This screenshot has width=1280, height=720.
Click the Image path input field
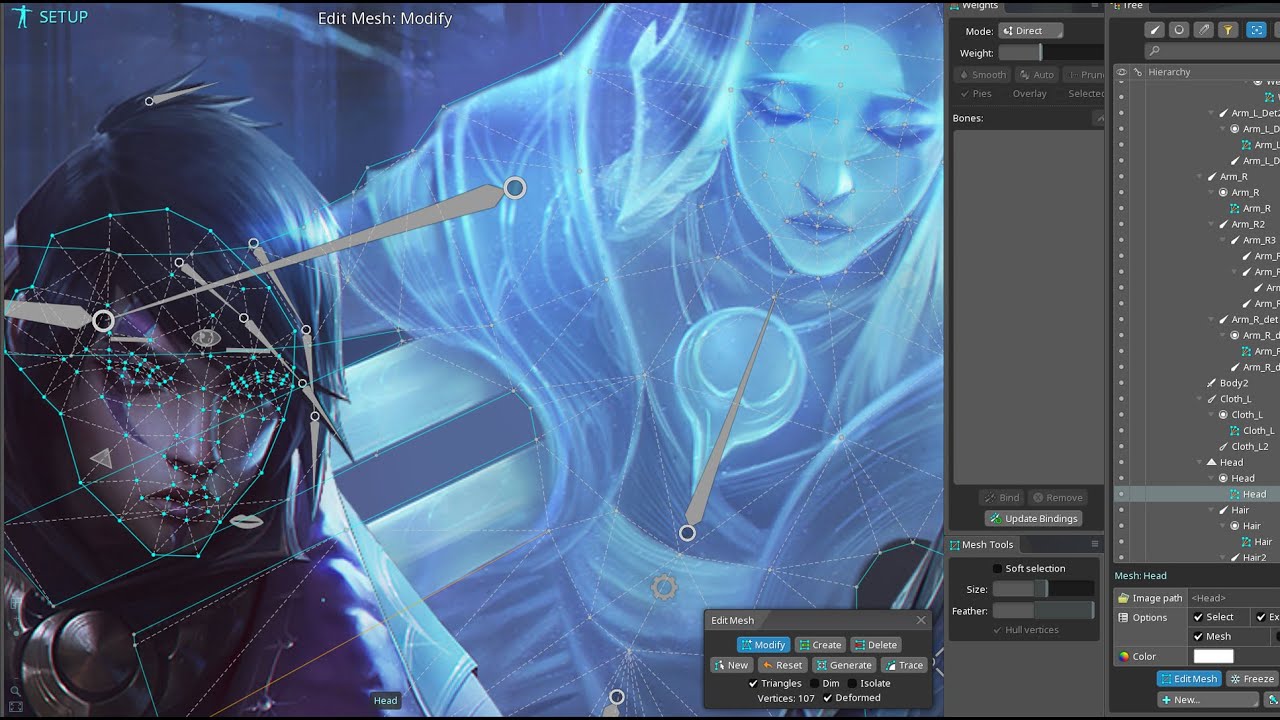click(1234, 598)
